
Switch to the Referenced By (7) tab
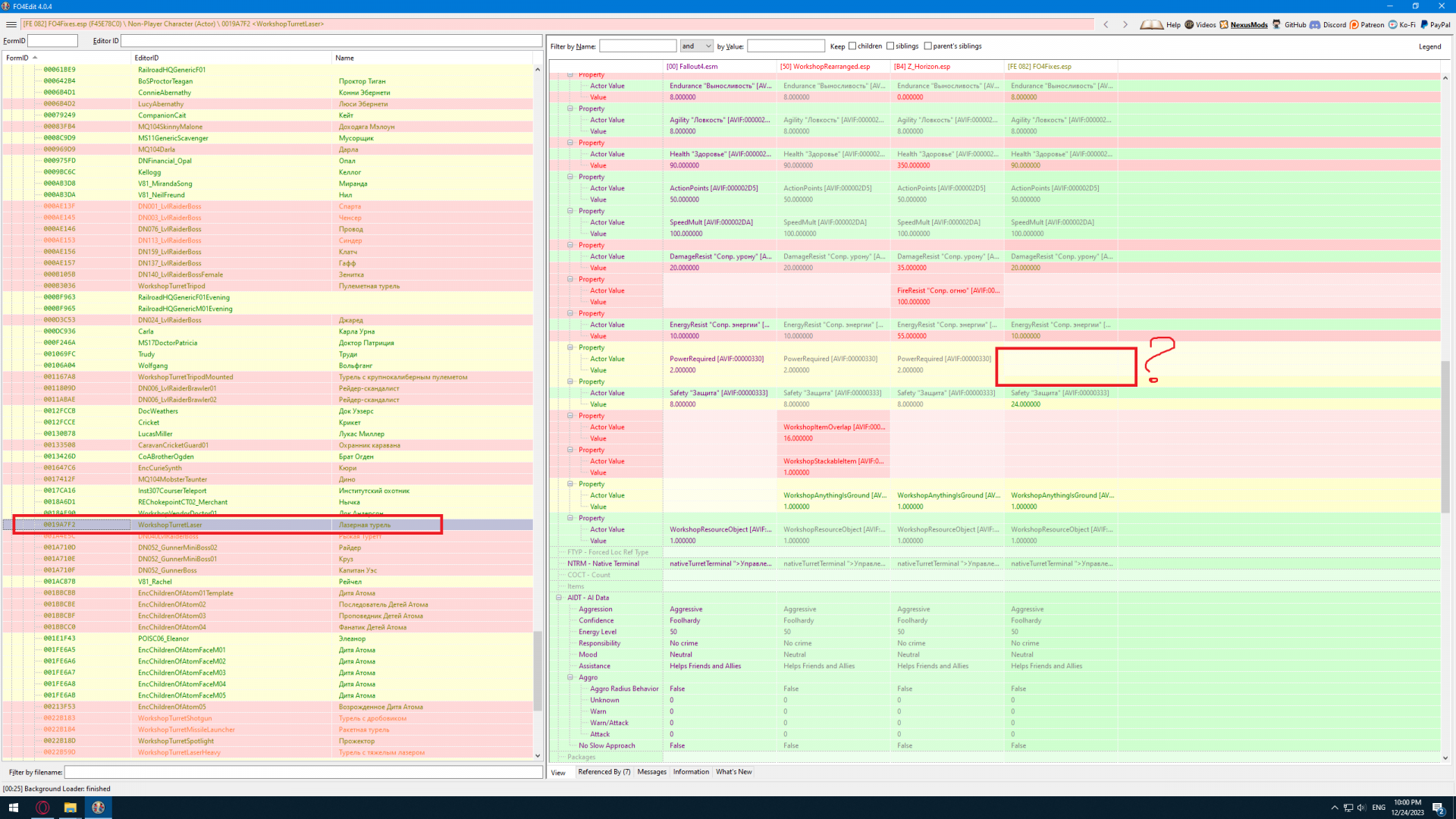[604, 772]
